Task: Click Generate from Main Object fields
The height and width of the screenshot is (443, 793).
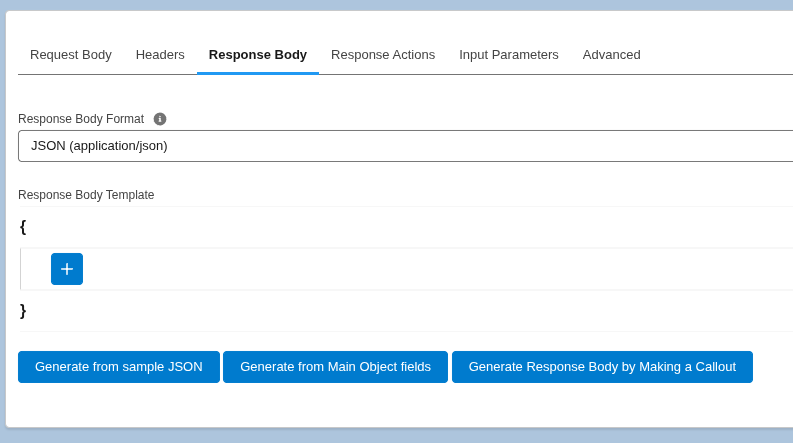Action: point(335,367)
